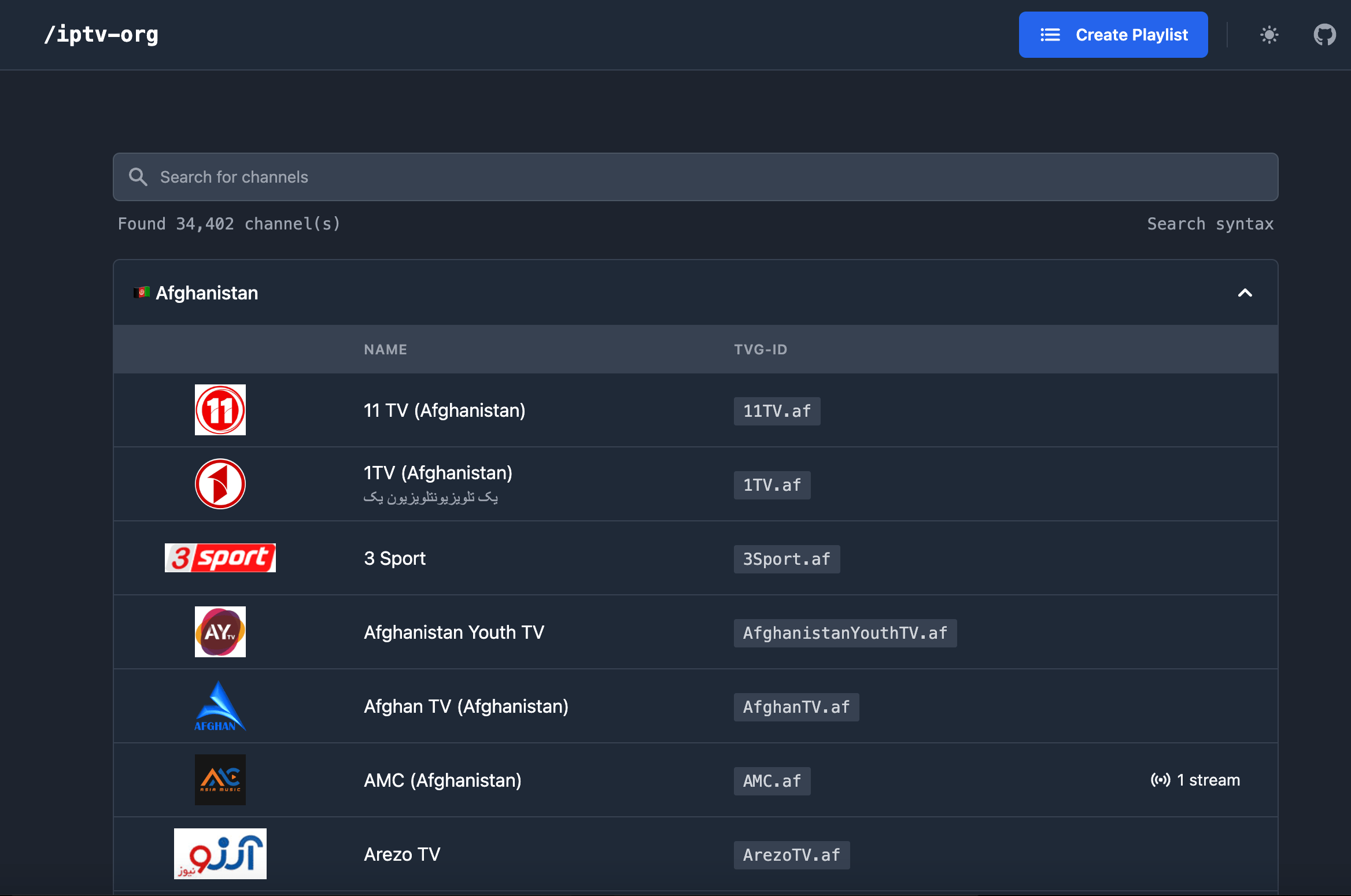Copy the 3Sport.af tvg-id badge

point(787,559)
